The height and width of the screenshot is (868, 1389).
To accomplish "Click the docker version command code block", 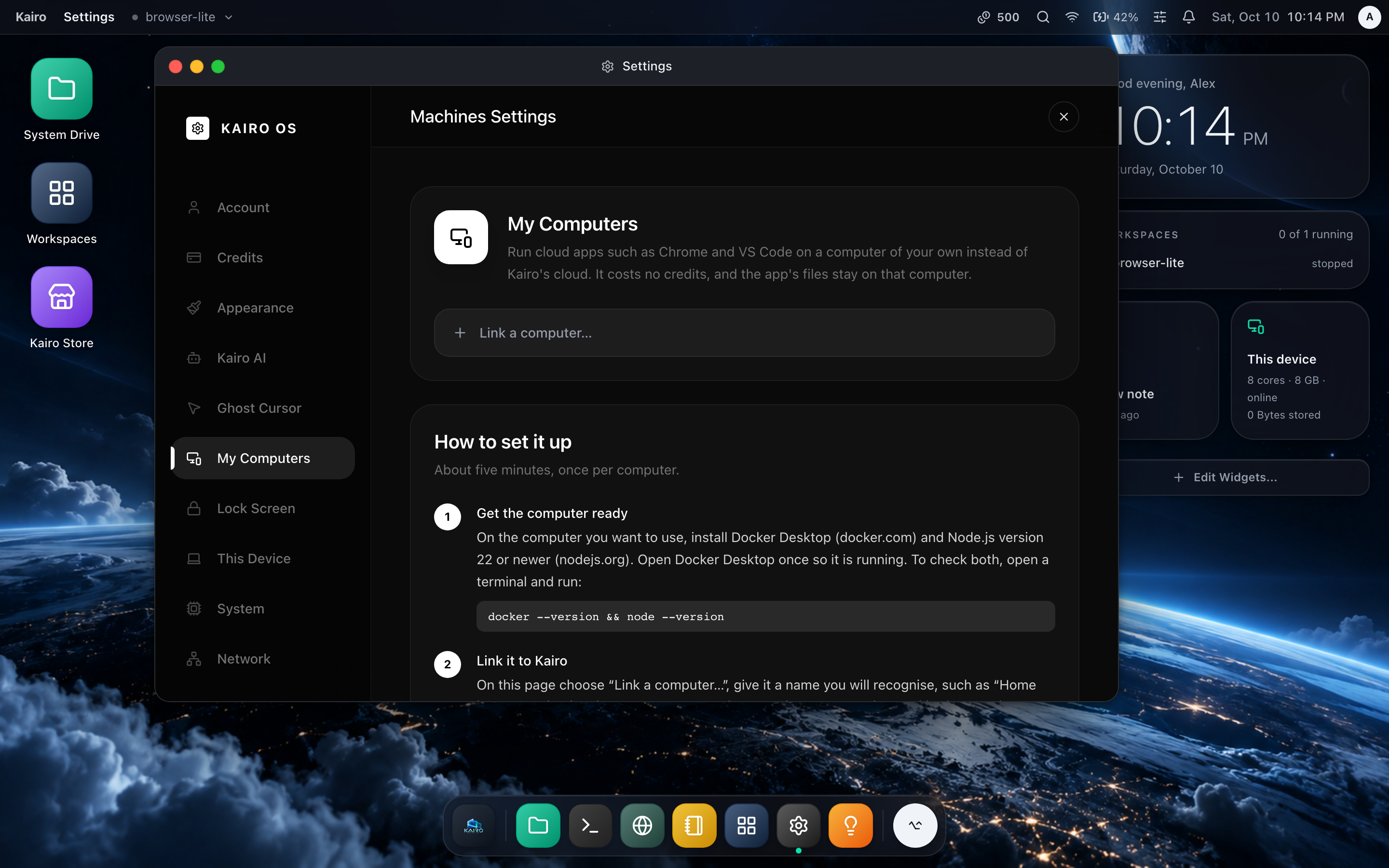I will (x=765, y=617).
